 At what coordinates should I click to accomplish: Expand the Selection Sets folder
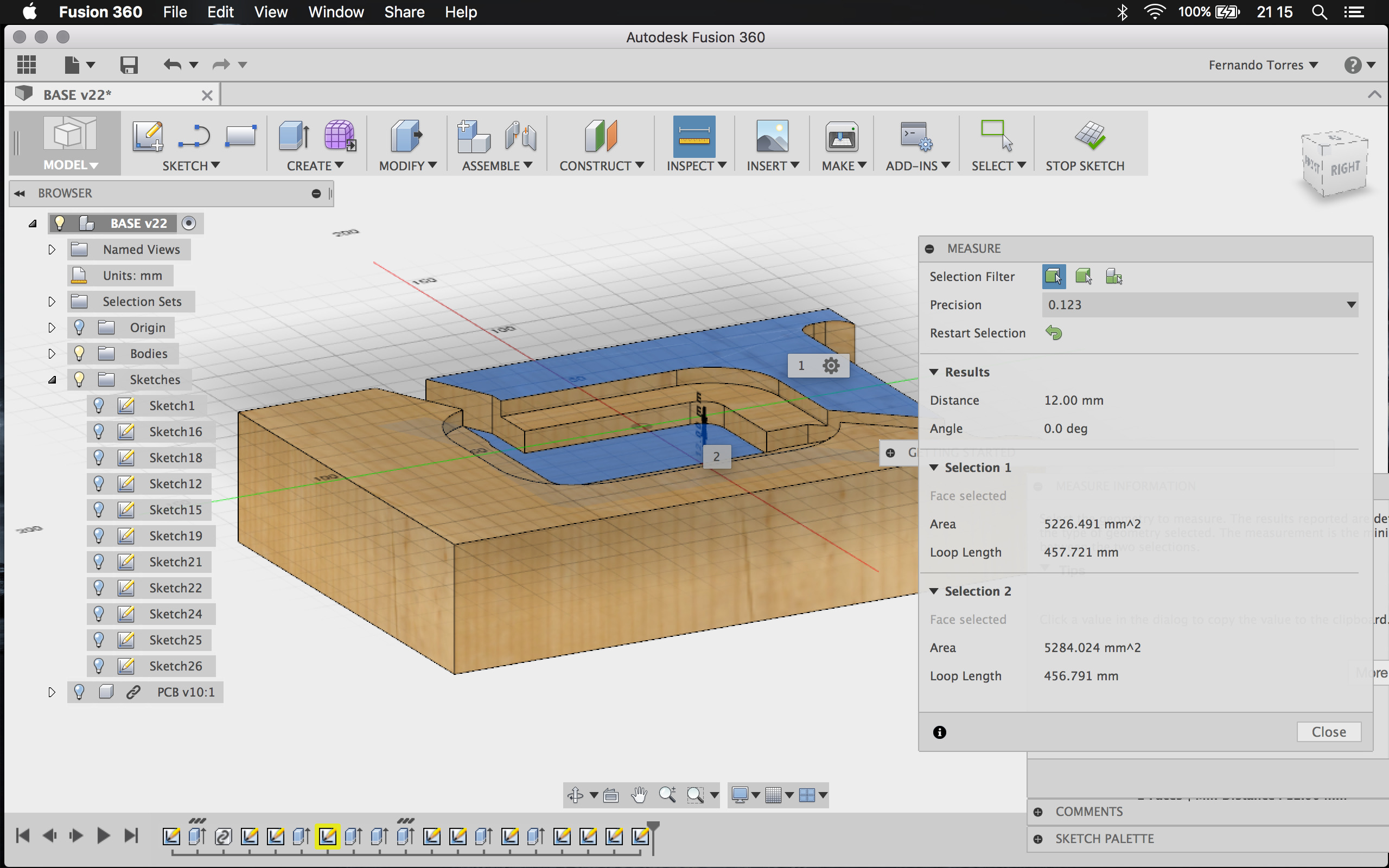point(52,302)
